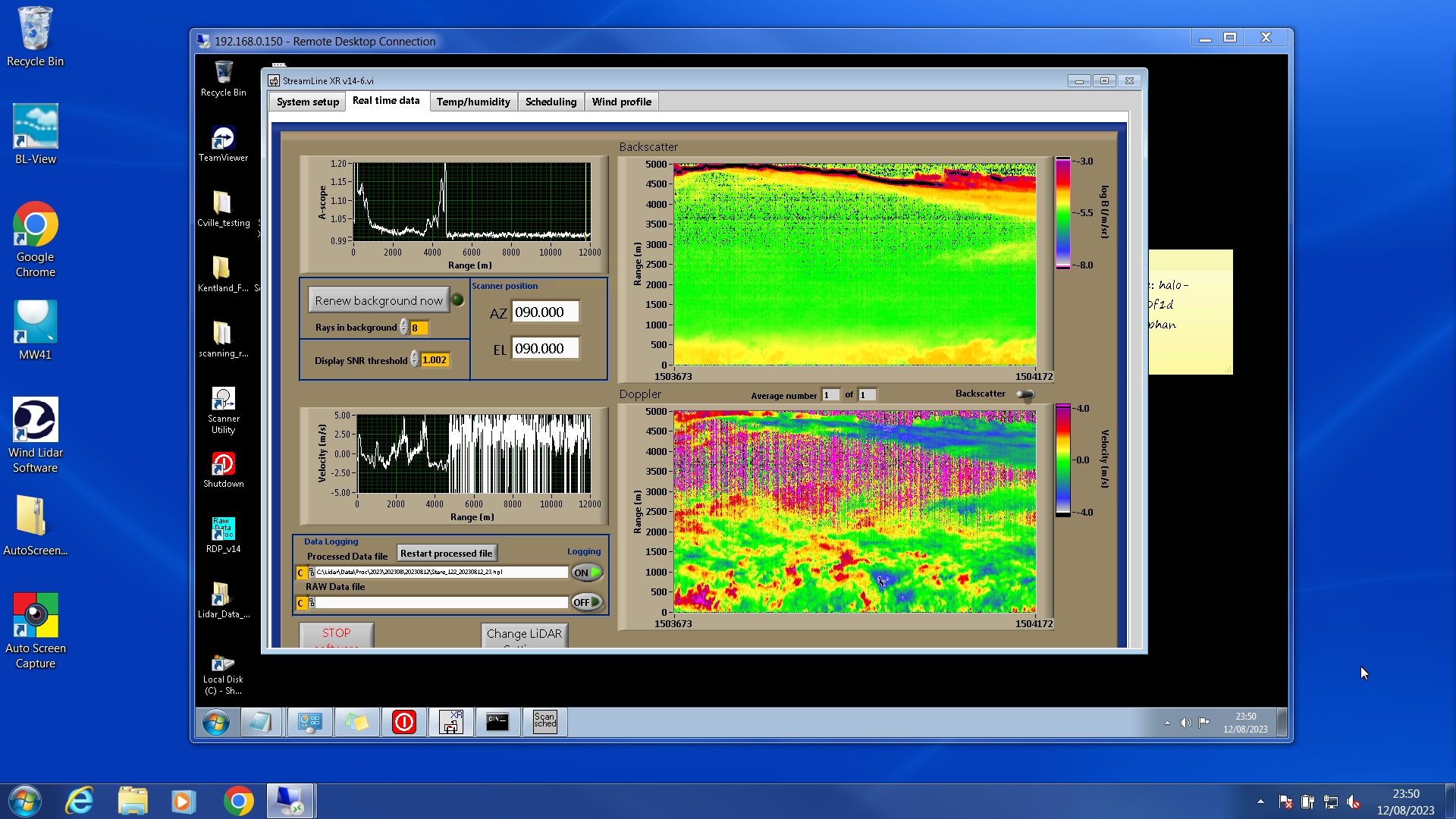Turn on RAW data file logging switch
Image resolution: width=1456 pixels, height=819 pixels.
(x=586, y=602)
